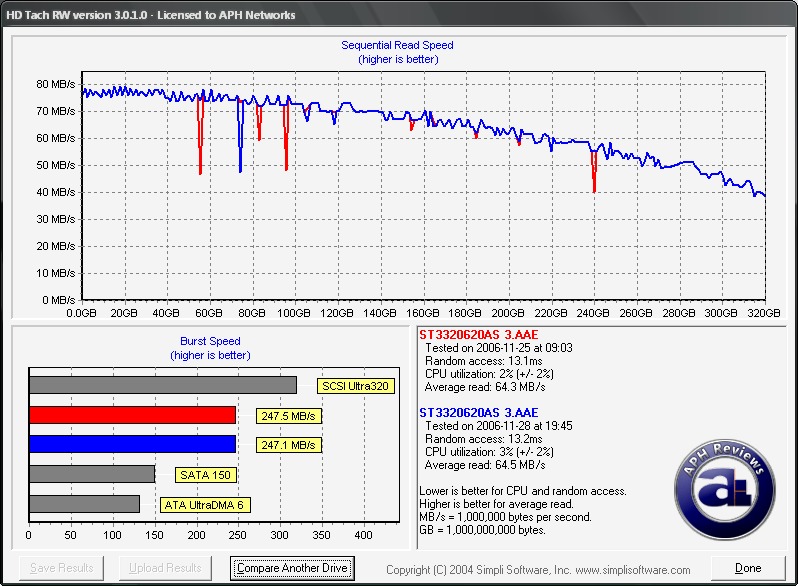Click the gray SCSI Ultra320 reference bar

tap(163, 385)
